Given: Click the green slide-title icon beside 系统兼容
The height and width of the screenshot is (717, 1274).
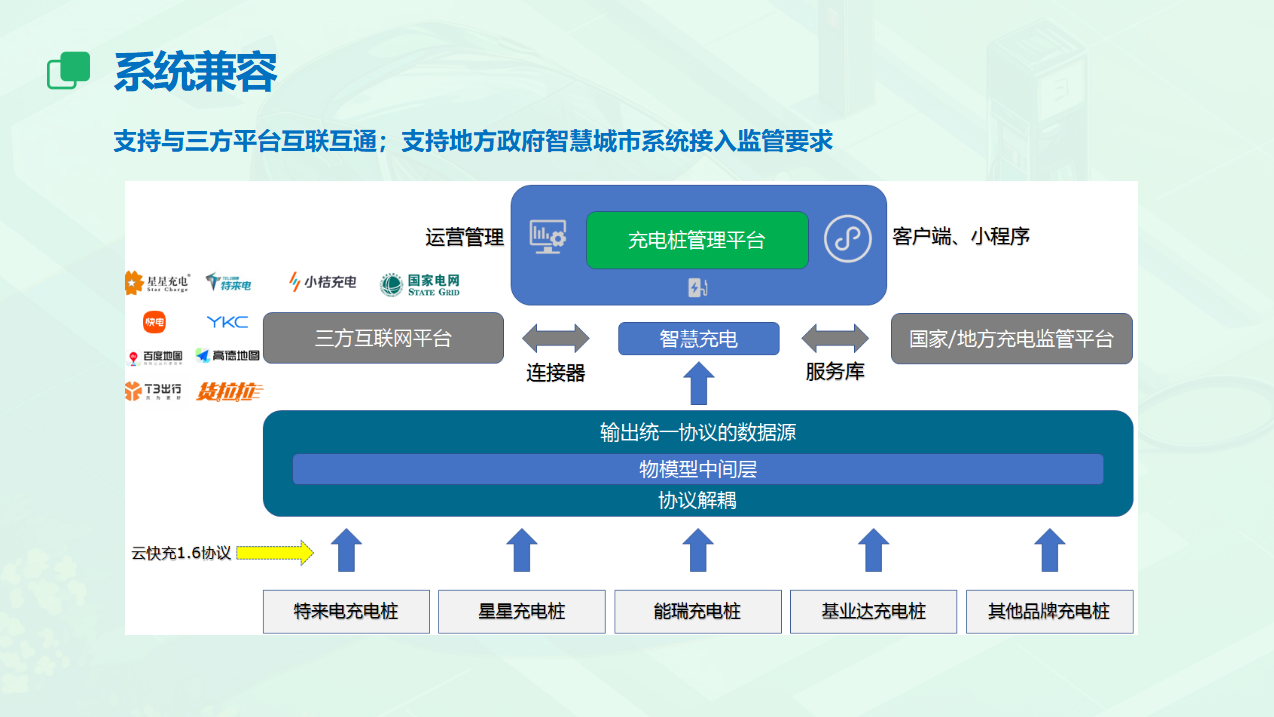Looking at the screenshot, I should (69, 70).
